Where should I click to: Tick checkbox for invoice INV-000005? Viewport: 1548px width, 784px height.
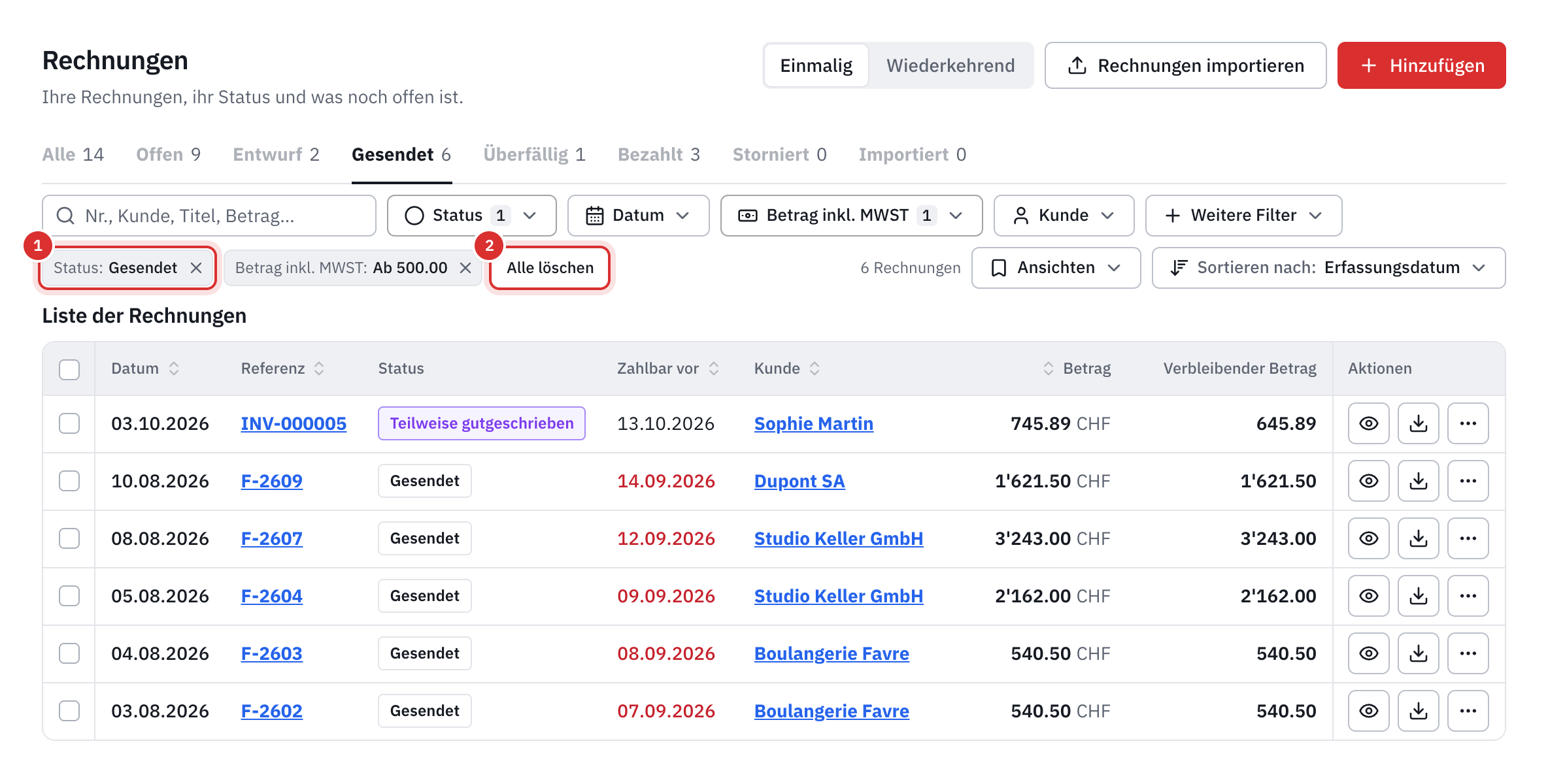(69, 423)
